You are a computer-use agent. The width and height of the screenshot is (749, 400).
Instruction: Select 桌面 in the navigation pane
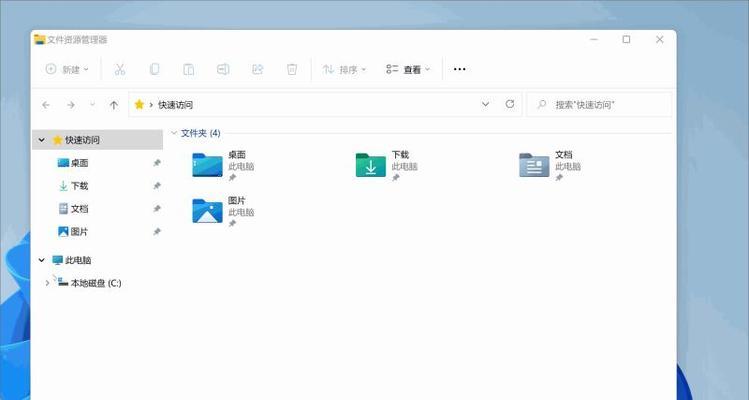pos(79,163)
